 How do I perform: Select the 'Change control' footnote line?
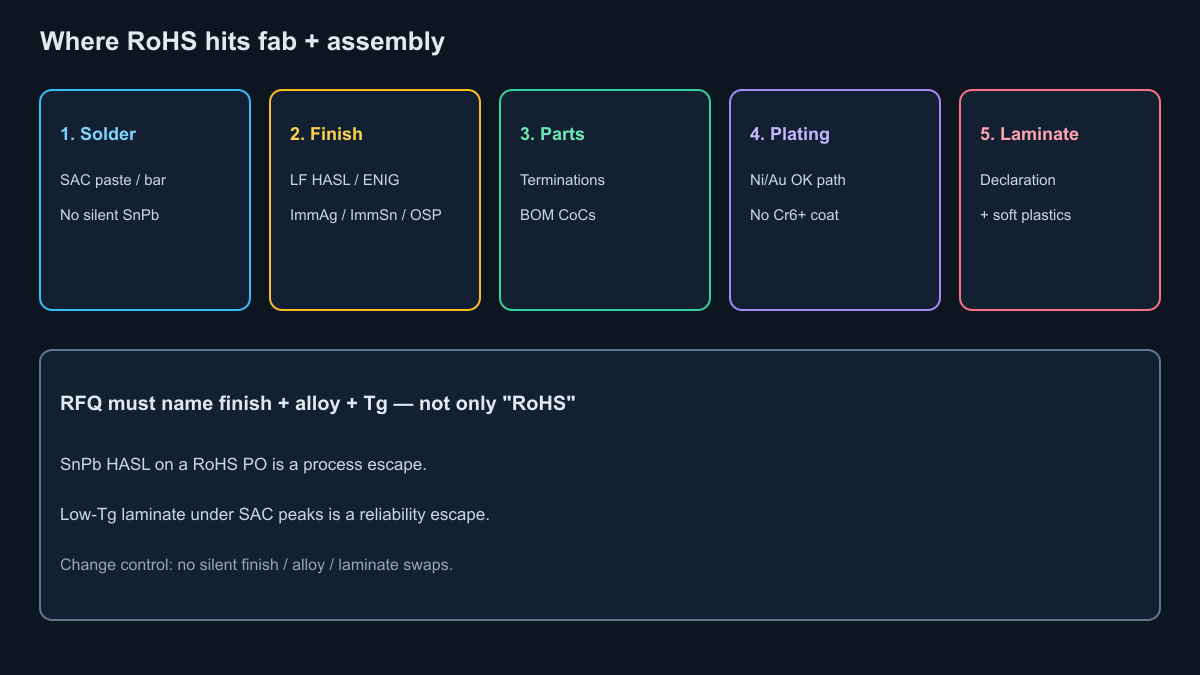coord(257,565)
